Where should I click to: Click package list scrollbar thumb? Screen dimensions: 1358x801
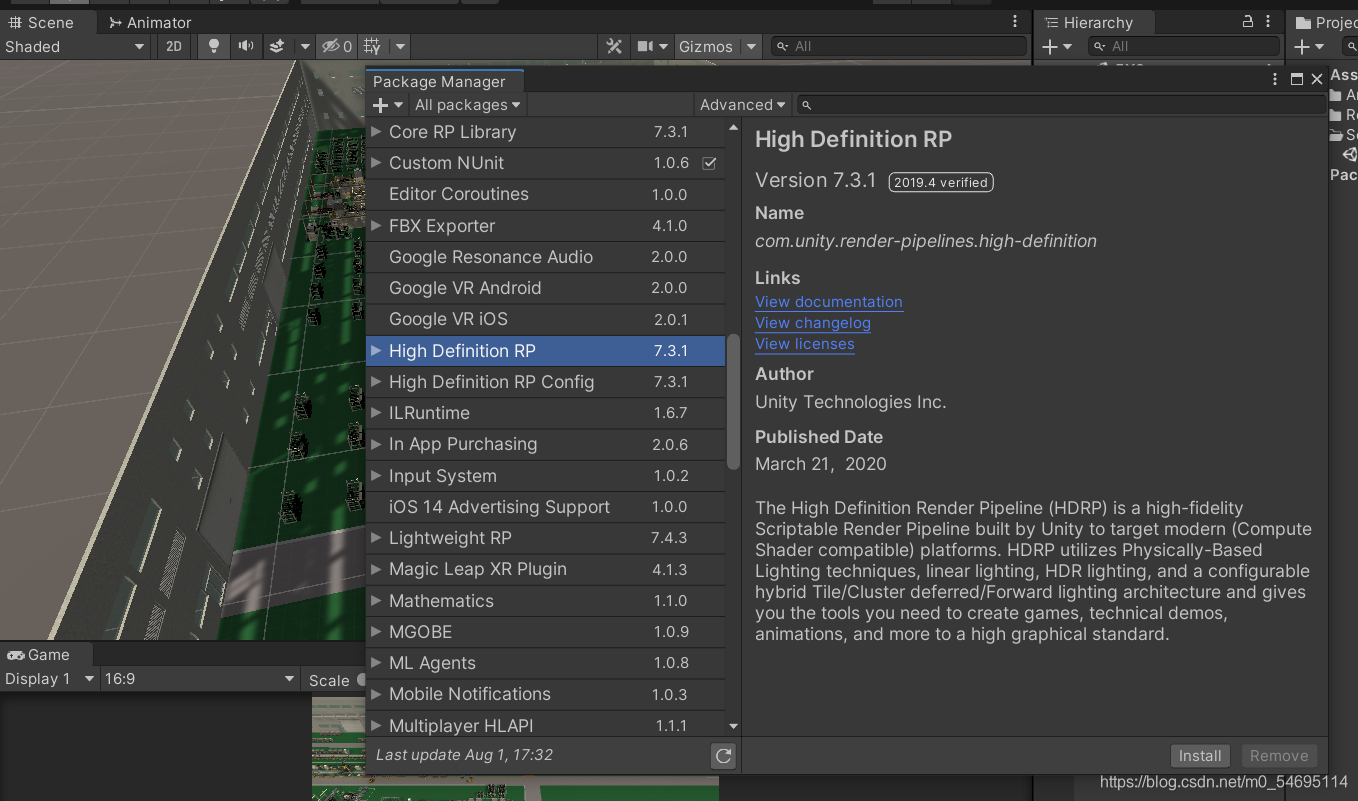tap(733, 402)
